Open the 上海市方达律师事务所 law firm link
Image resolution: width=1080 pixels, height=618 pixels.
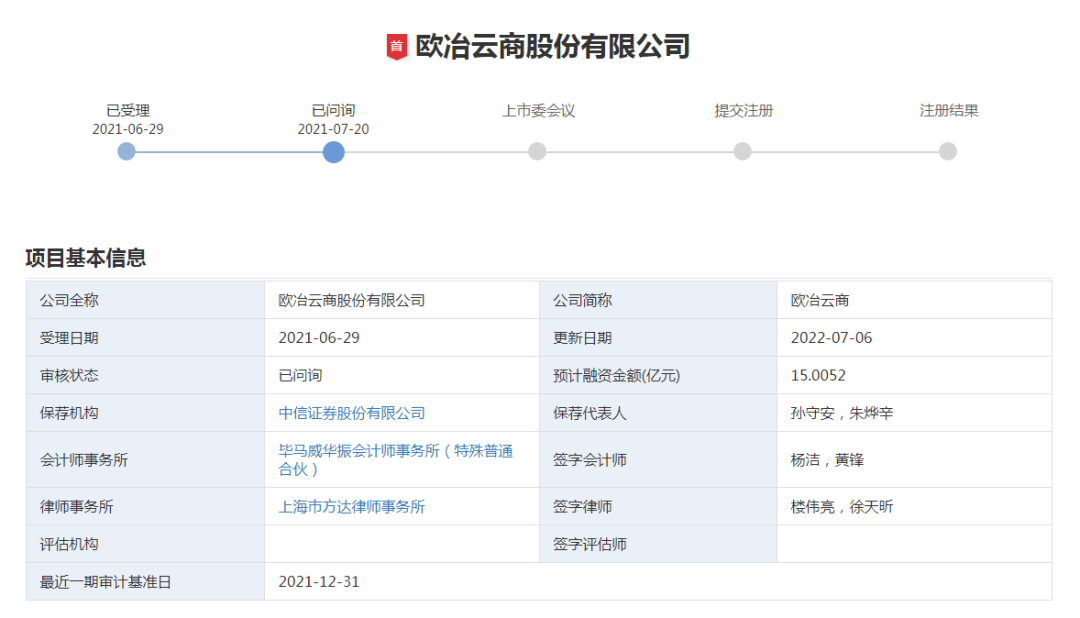click(352, 507)
